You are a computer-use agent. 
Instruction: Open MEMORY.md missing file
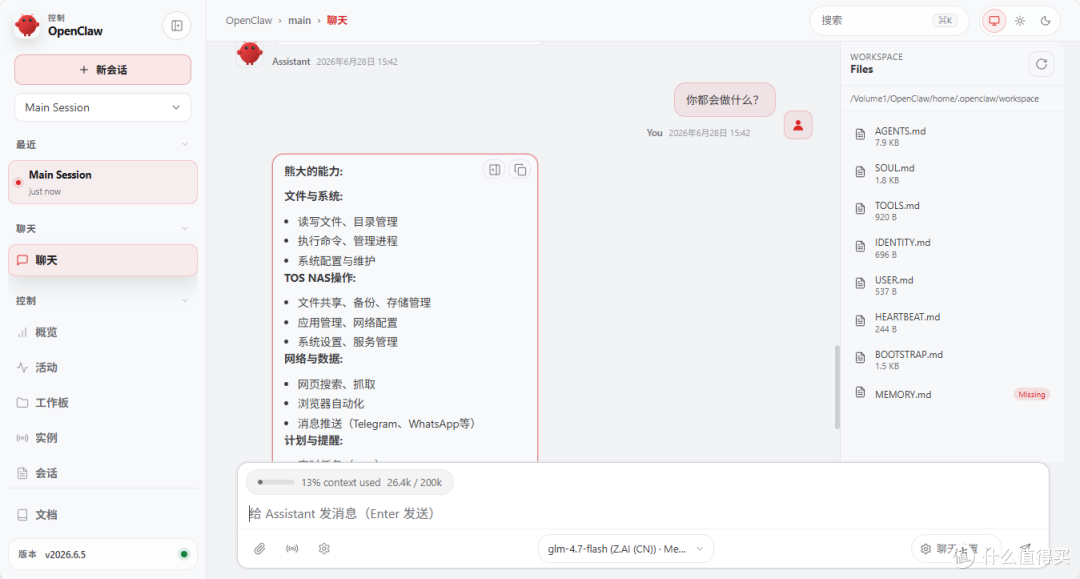tap(951, 394)
